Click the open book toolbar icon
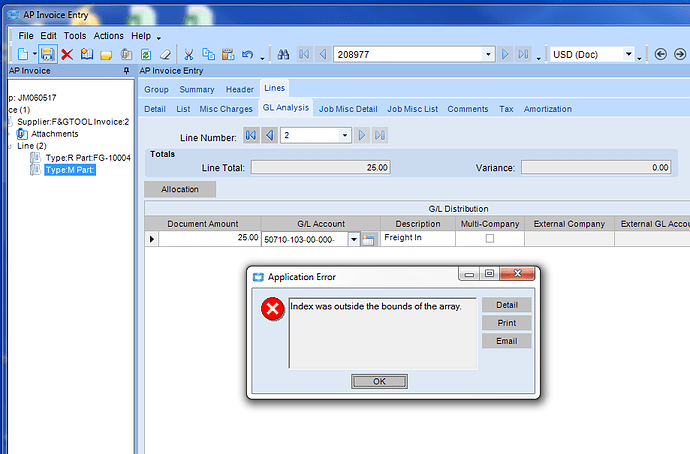This screenshot has height=454, width=690. coord(87,55)
